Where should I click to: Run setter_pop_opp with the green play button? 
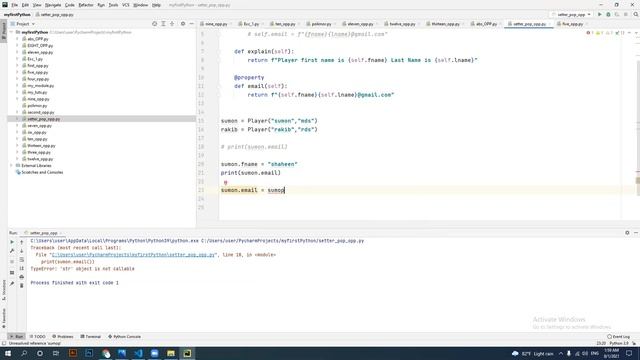click(x=600, y=14)
